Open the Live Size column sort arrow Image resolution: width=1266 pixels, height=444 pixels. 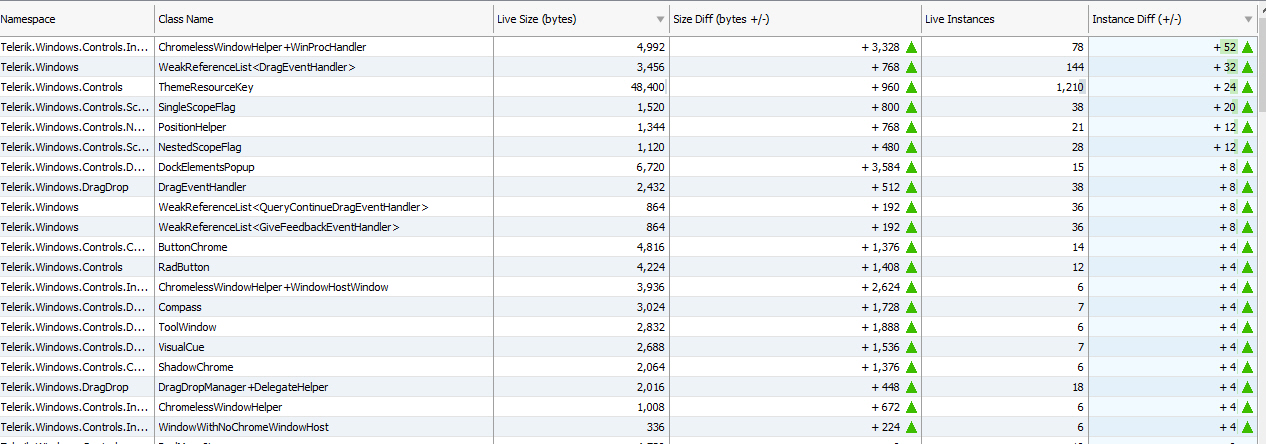tap(660, 19)
